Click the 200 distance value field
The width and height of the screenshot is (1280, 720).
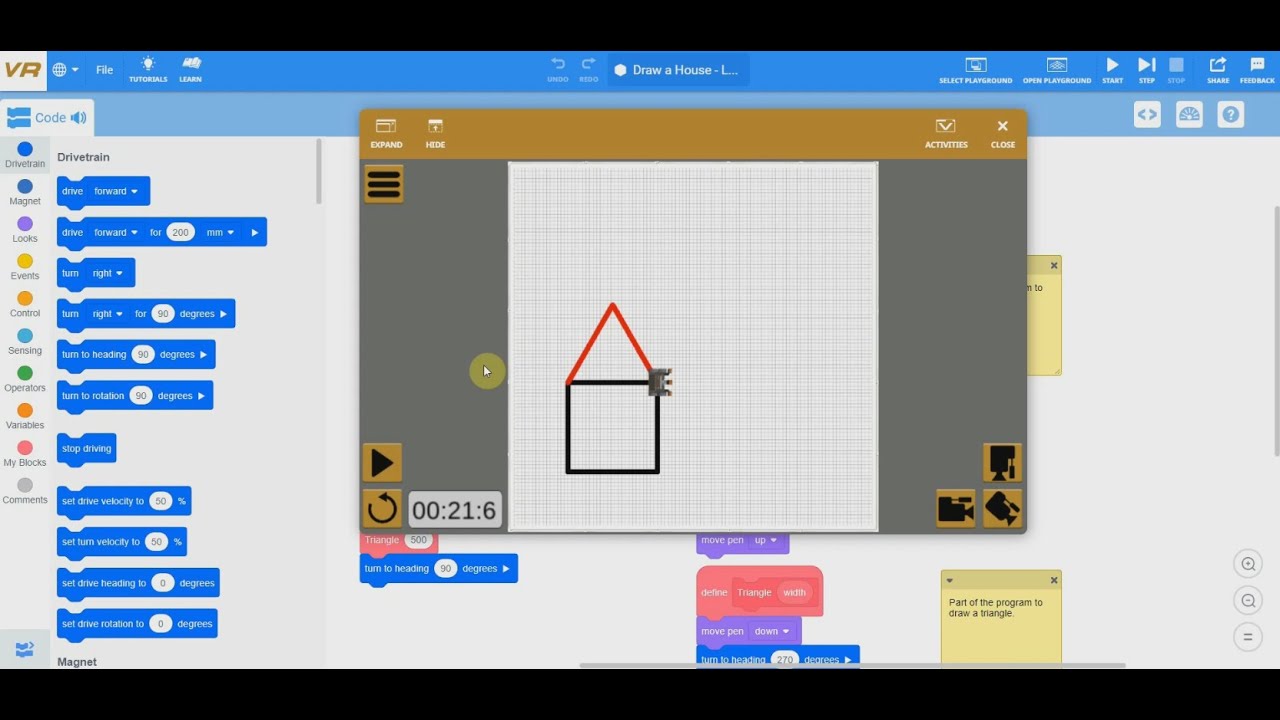tap(180, 232)
